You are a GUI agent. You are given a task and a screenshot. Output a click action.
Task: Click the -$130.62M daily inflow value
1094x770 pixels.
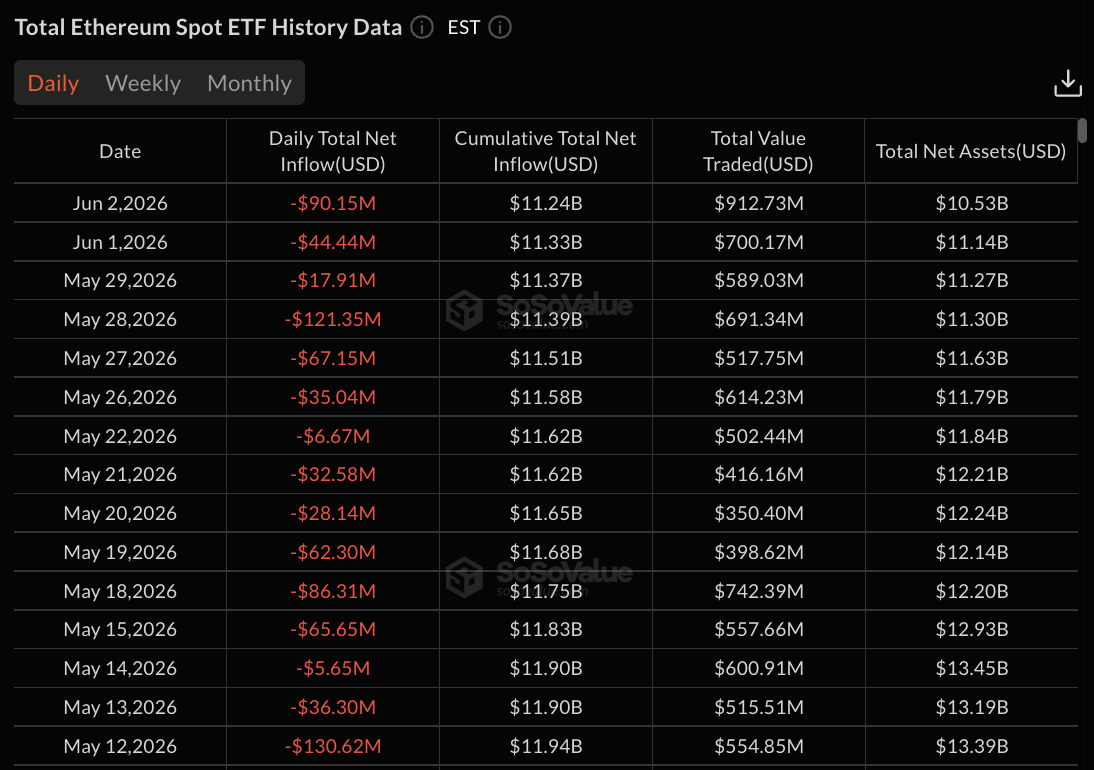pyautogui.click(x=333, y=746)
